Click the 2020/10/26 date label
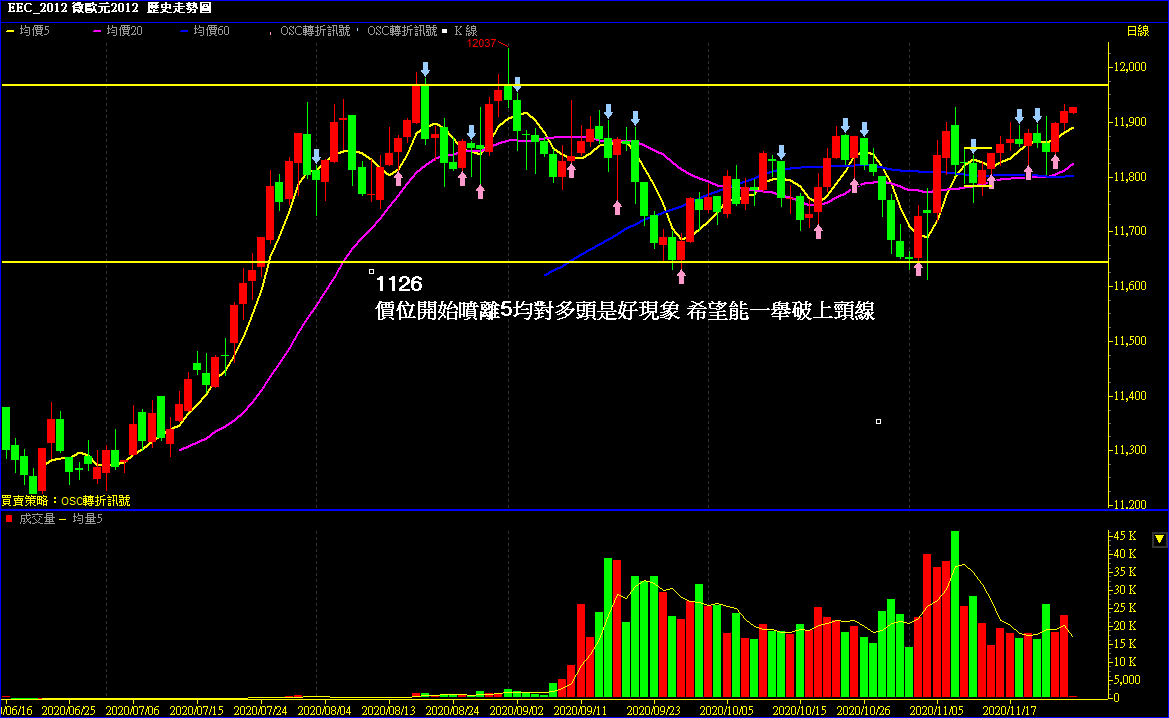 point(863,711)
